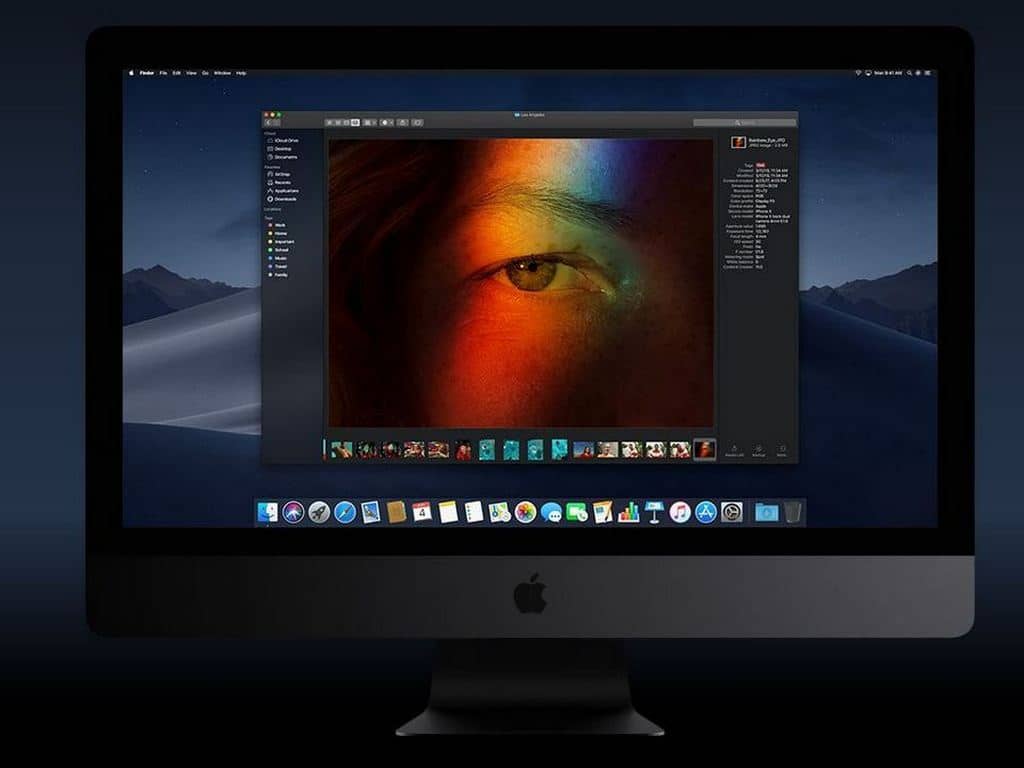Image resolution: width=1024 pixels, height=768 pixels.
Task: Open Documents in the Finder sidebar
Action: tap(281, 157)
